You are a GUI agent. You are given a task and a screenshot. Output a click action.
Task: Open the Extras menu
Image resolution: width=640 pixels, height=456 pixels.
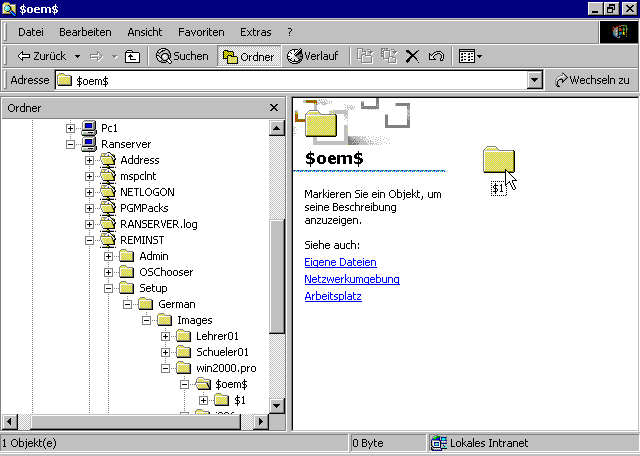click(256, 32)
